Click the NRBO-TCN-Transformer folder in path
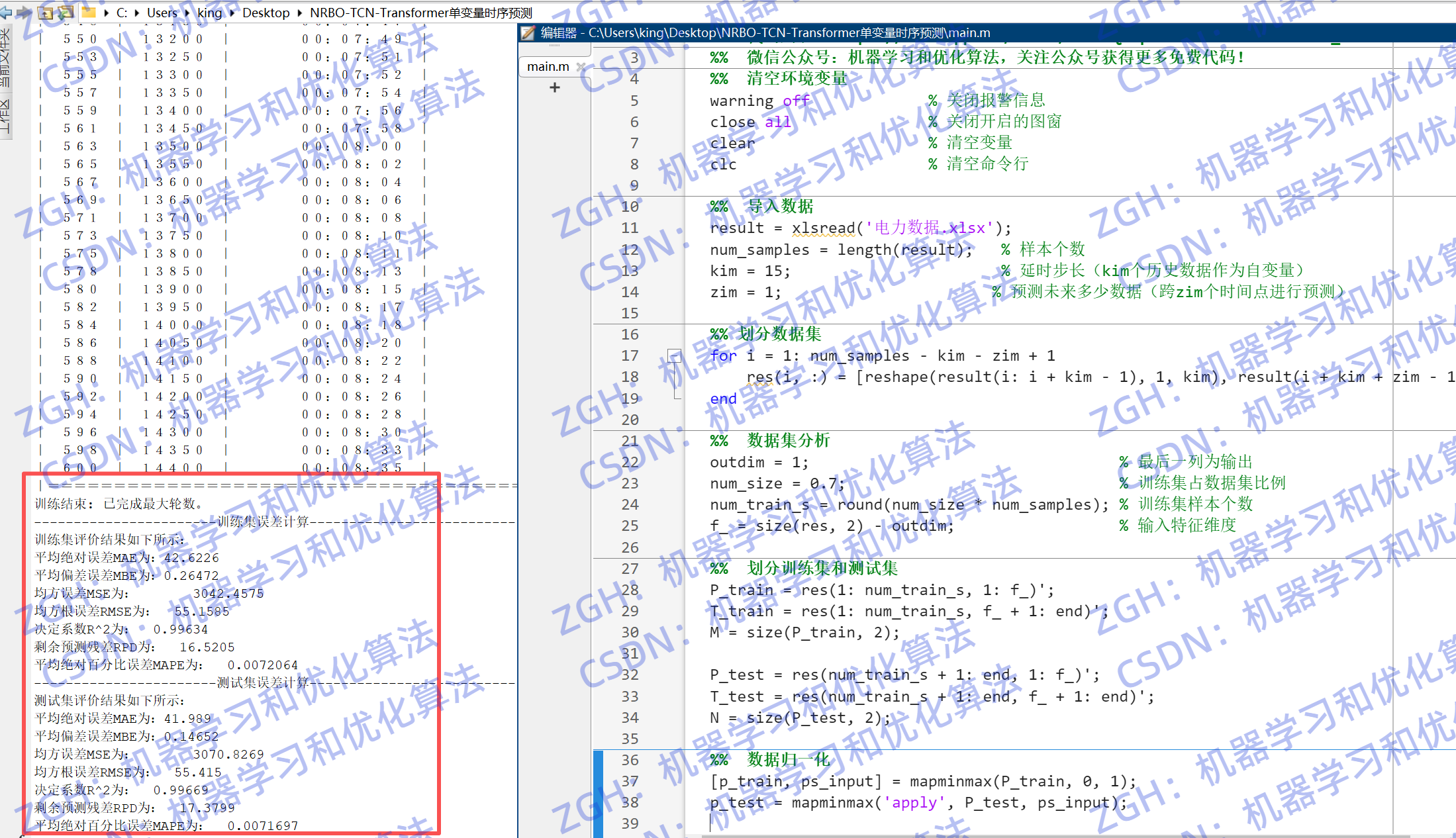 point(420,13)
